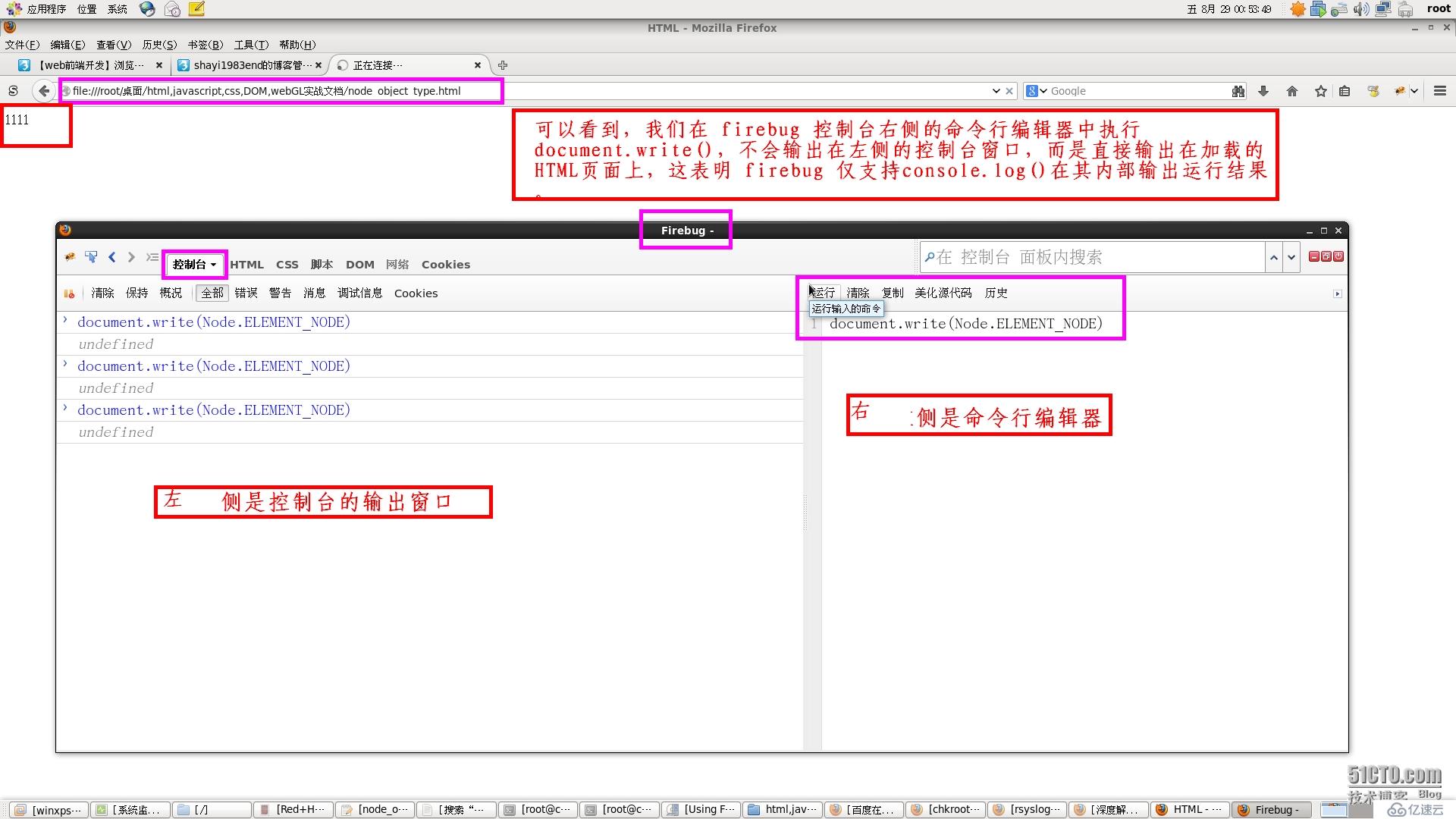
Task: Activate the Firebug element inspect tool
Action: (x=91, y=257)
